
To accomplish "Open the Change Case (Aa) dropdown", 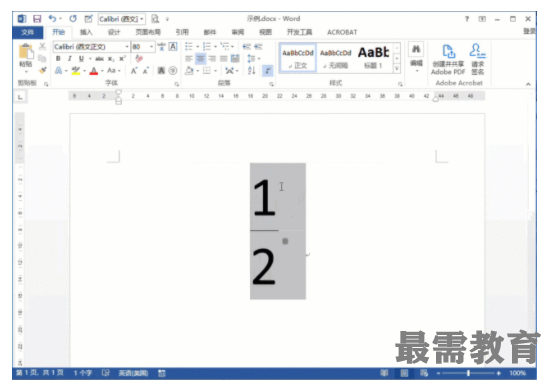I will click(114, 71).
